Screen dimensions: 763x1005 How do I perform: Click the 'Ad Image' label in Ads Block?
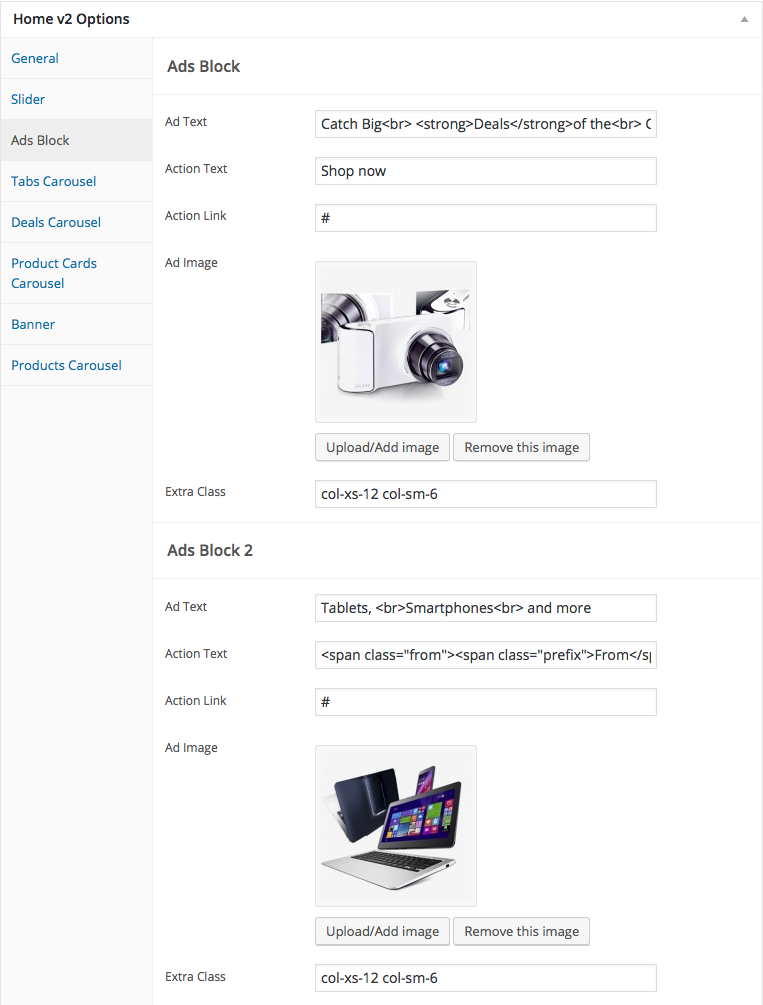pyautogui.click(x=191, y=263)
